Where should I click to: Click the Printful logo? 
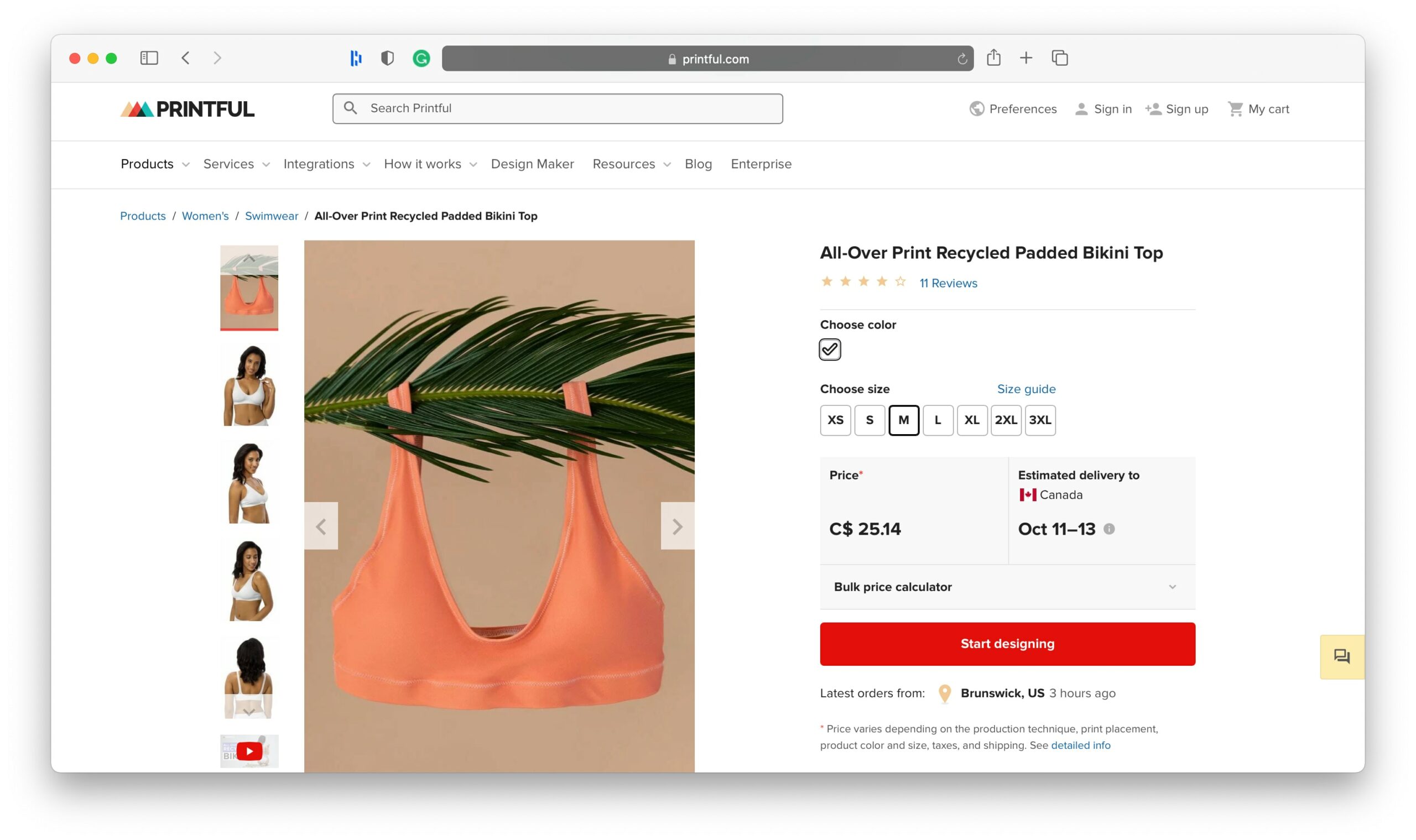tap(188, 109)
